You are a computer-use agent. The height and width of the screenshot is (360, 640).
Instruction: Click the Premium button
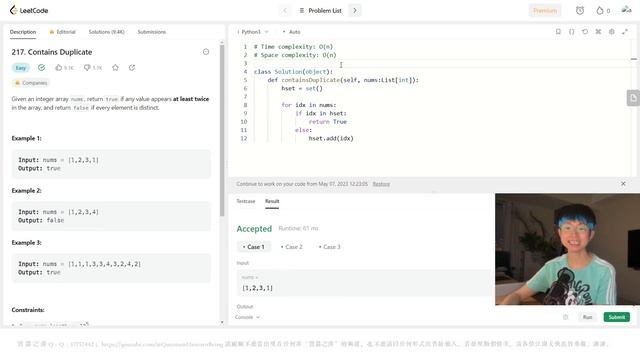click(x=545, y=11)
